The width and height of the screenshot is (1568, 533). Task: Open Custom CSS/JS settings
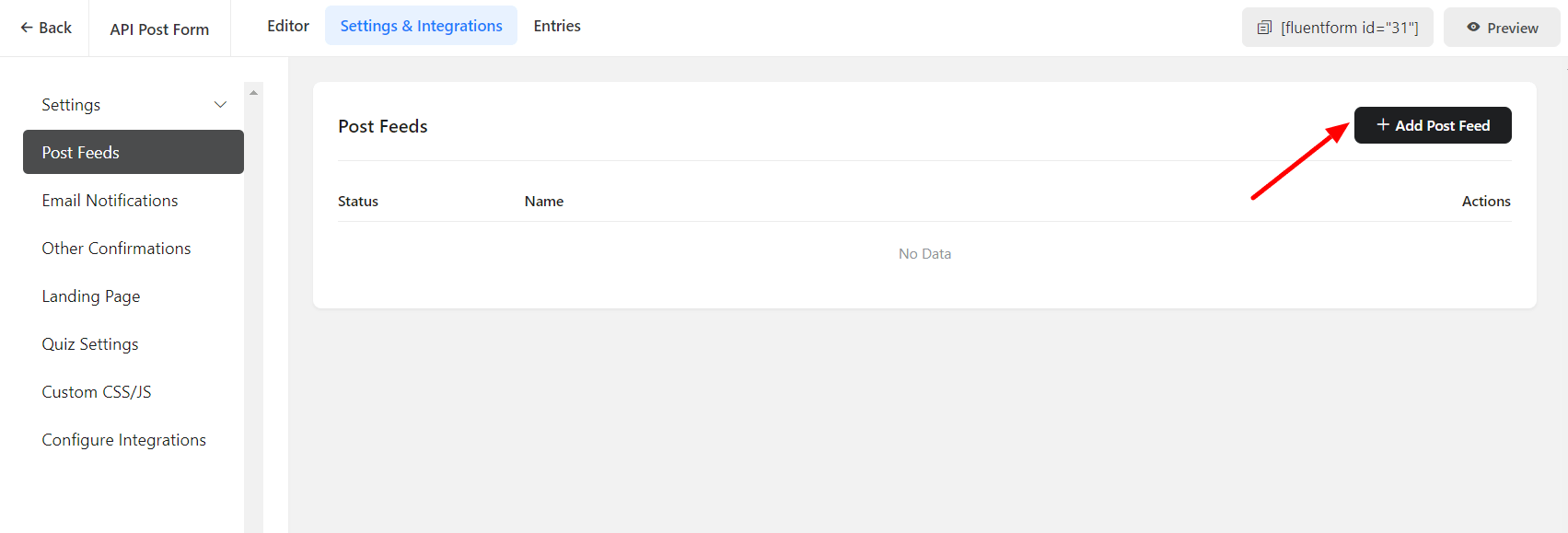pos(97,392)
